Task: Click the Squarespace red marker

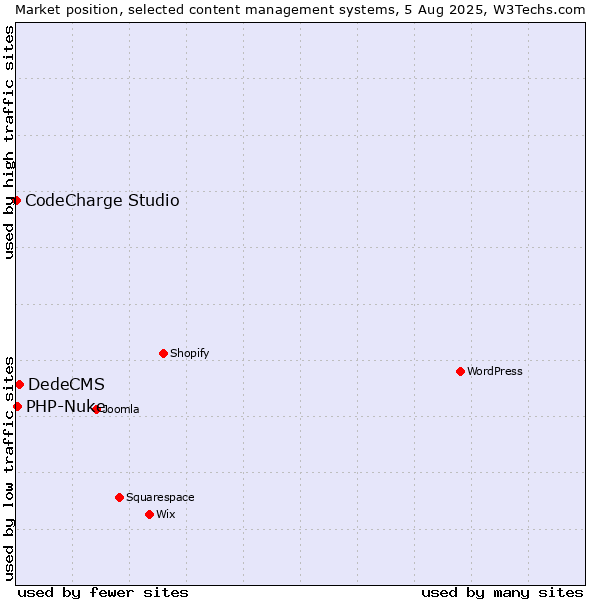Action: click(x=119, y=497)
